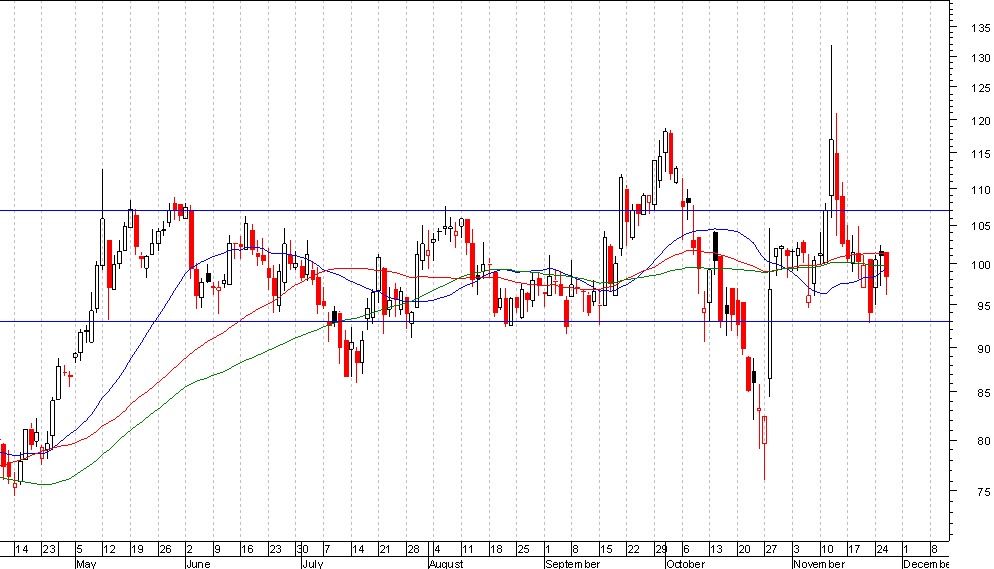The image size is (994, 569).
Task: Click the cut-off December month label
Action: [x=926, y=563]
